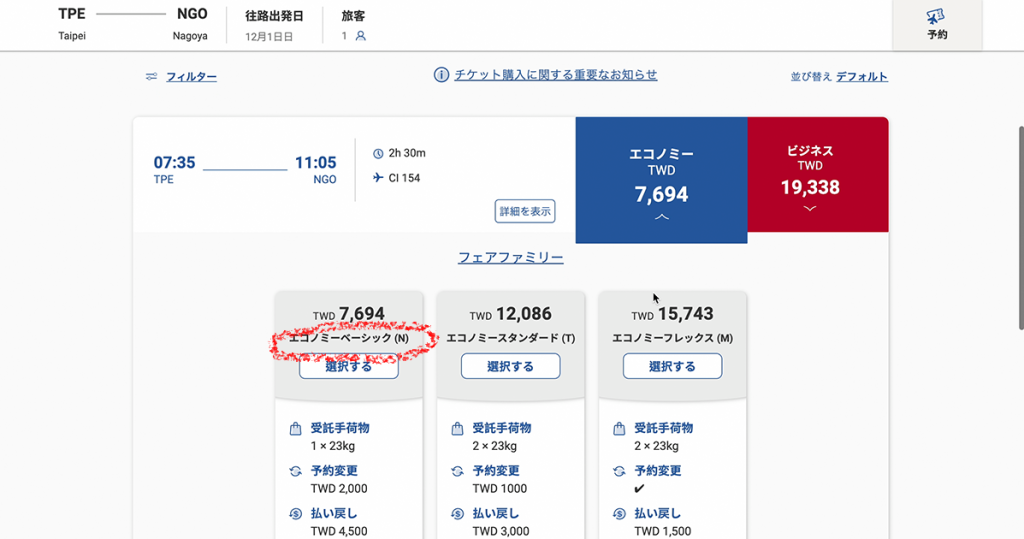
Task: Click the airplane icon next to CI 154
Action: click(x=378, y=178)
